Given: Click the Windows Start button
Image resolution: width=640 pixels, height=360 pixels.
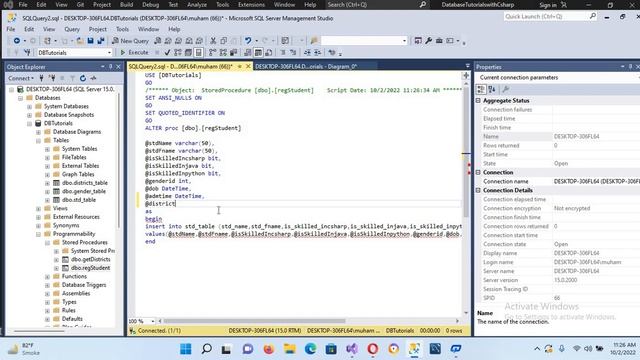Looking at the screenshot, I should coord(186,349).
